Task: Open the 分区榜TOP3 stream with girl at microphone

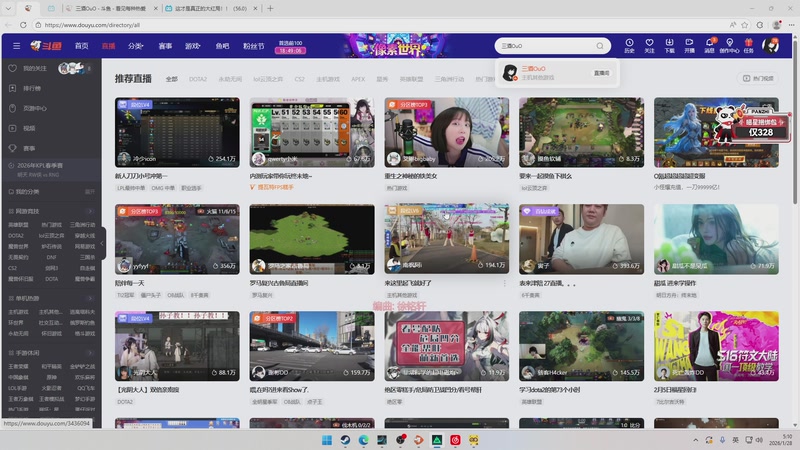Action: (446, 132)
